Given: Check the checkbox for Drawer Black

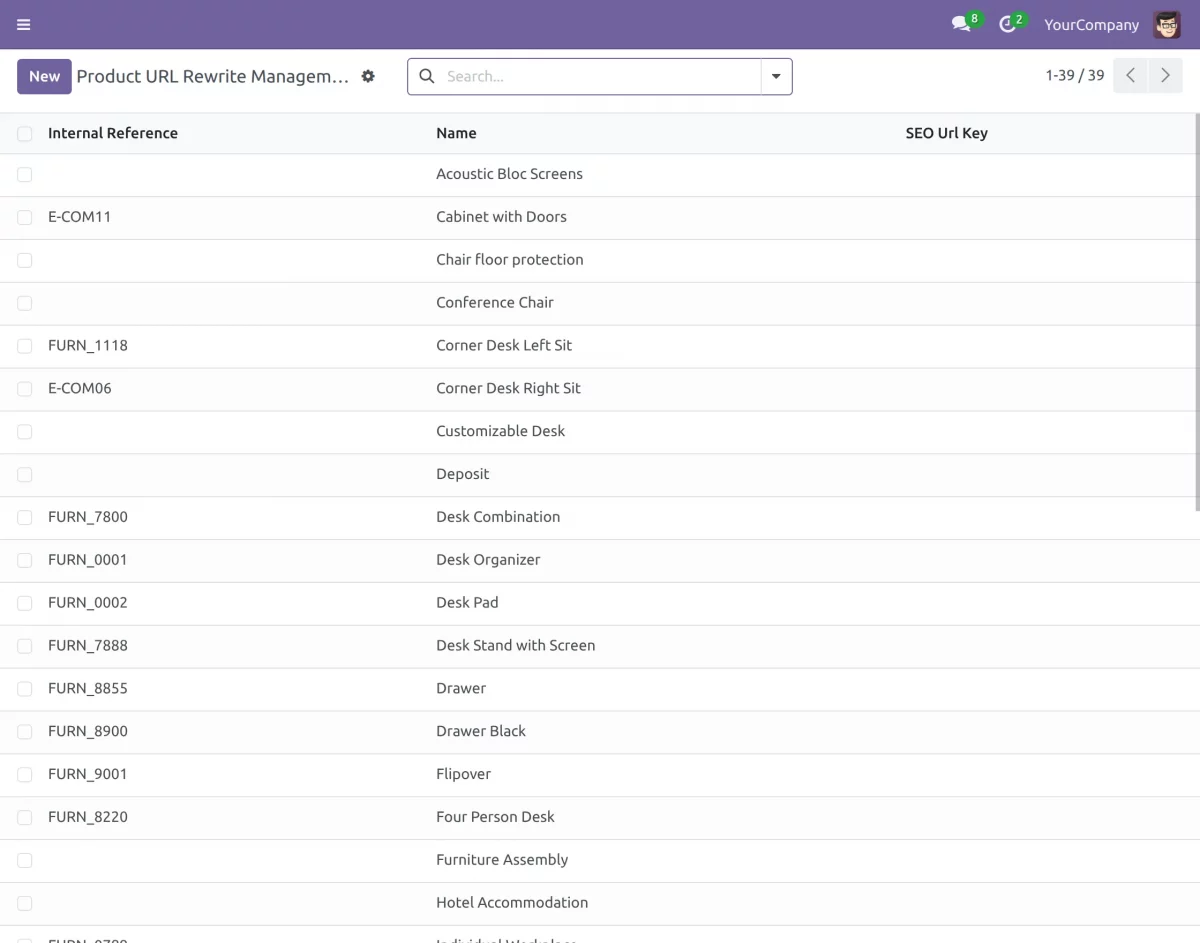Looking at the screenshot, I should [x=24, y=731].
